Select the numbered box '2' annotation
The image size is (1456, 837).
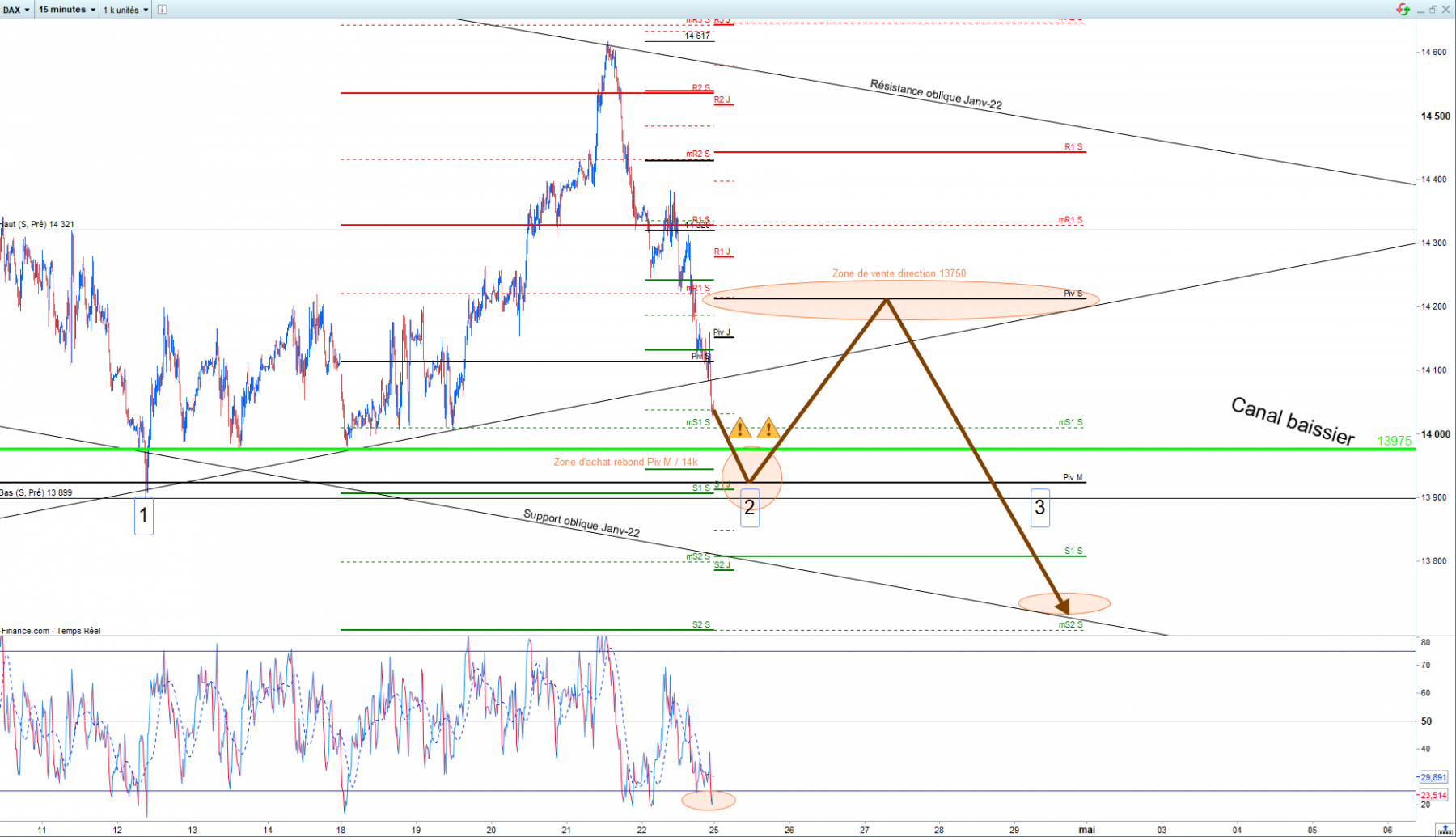750,508
